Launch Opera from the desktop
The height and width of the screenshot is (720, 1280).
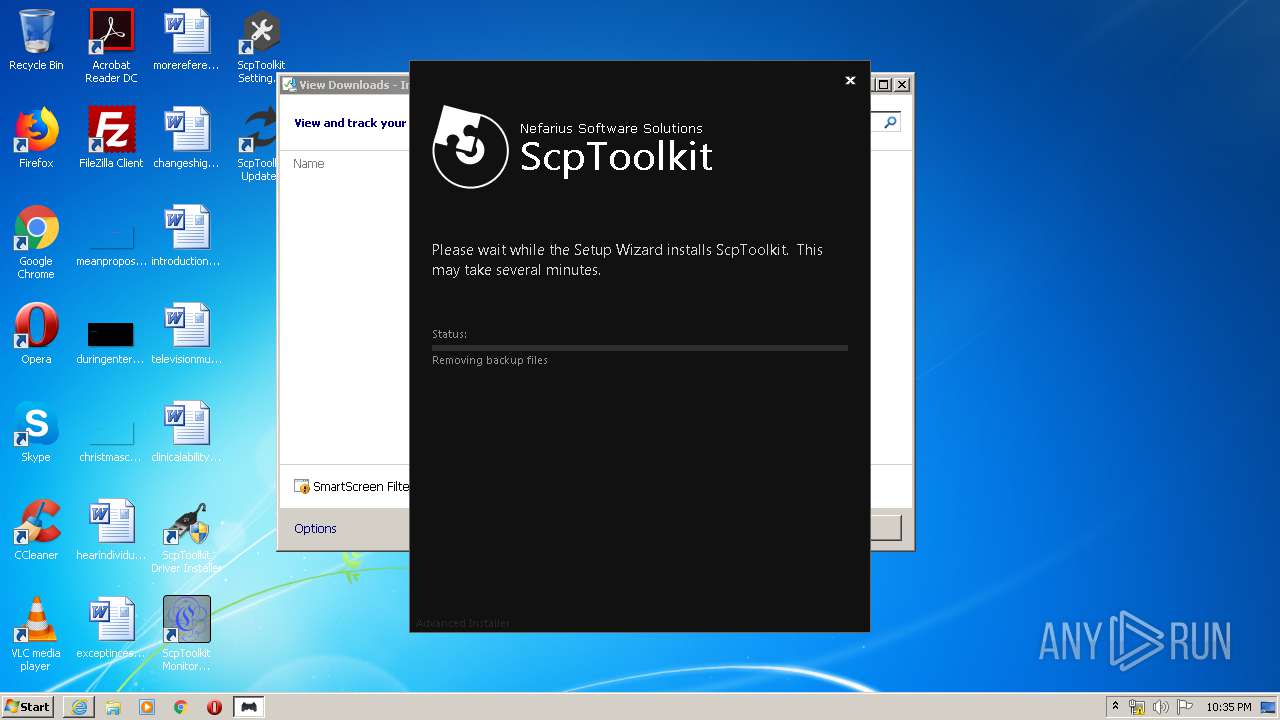(36, 334)
